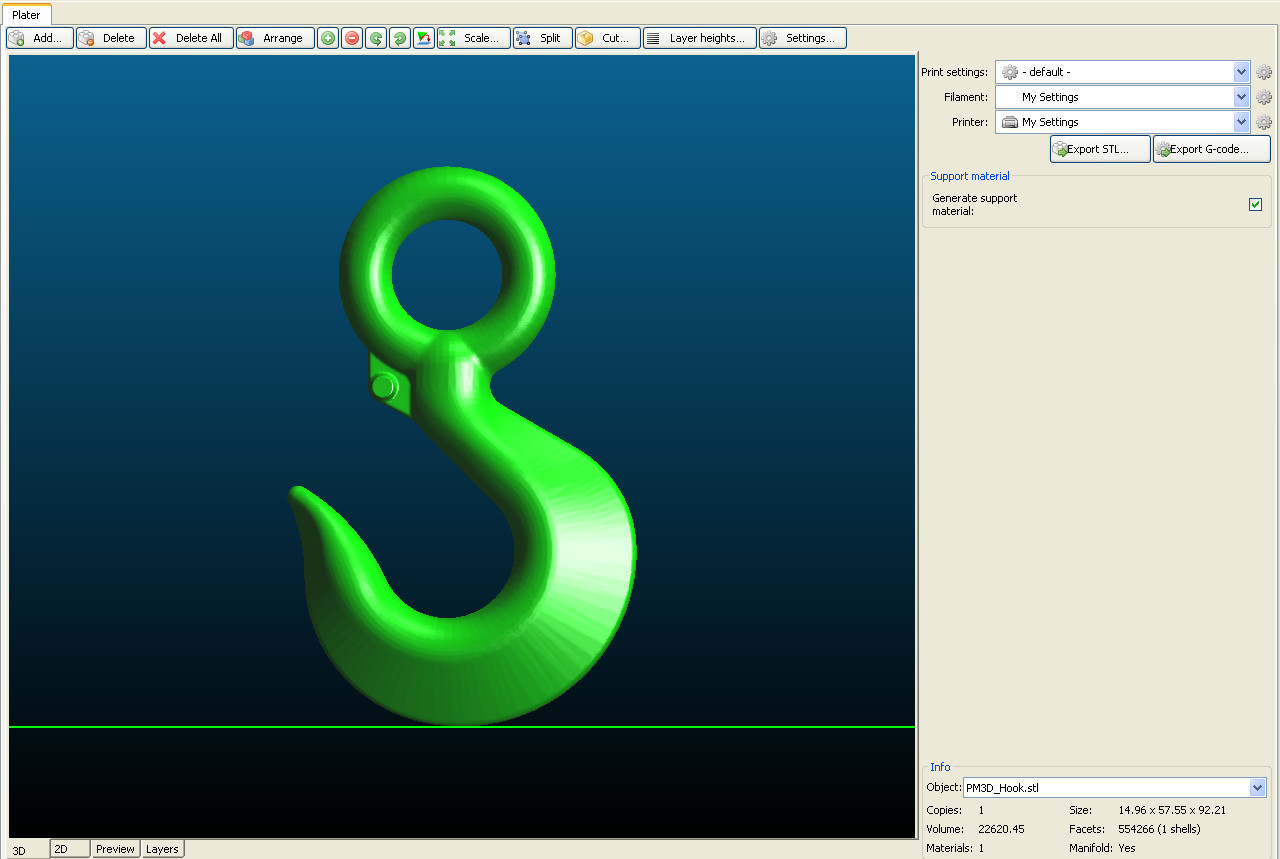This screenshot has width=1280, height=859.
Task: Open the Layer heights editor
Action: (x=699, y=37)
